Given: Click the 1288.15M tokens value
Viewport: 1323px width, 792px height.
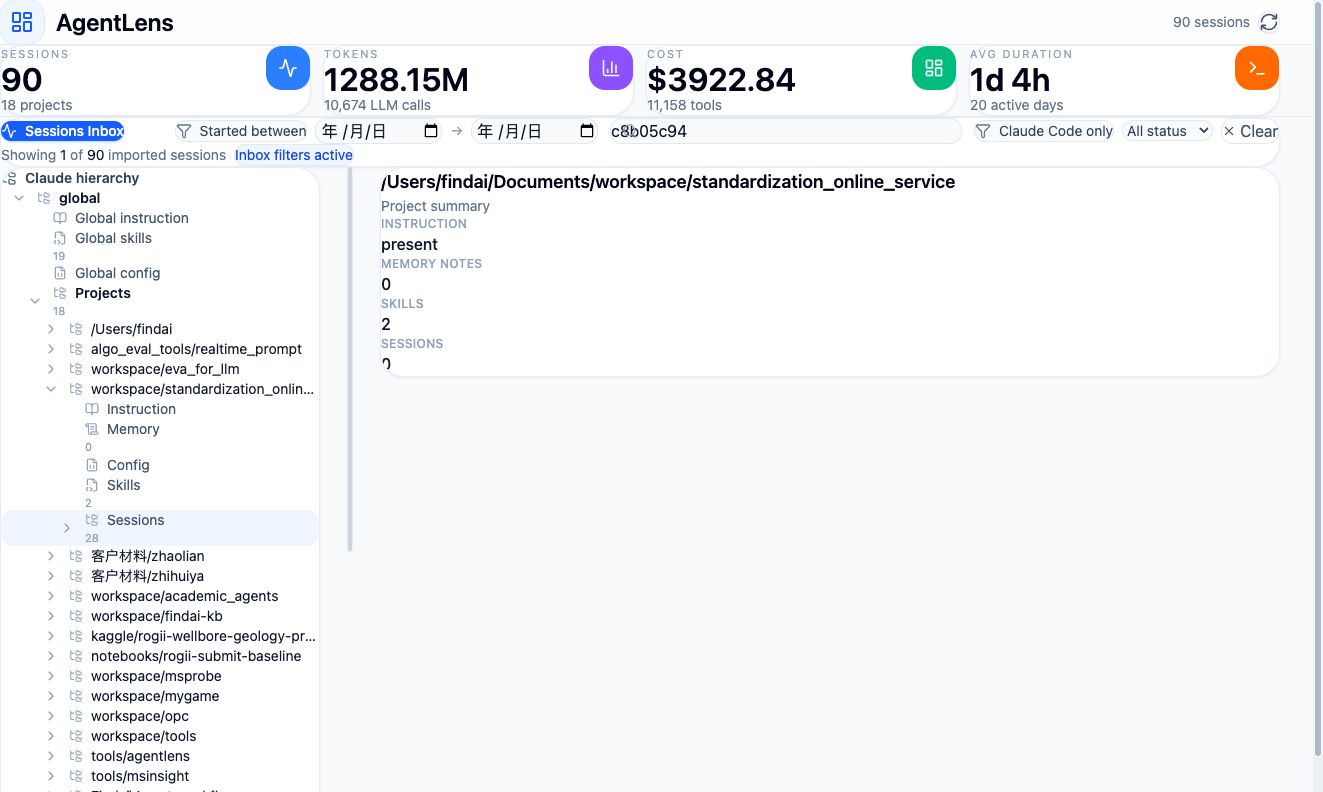Looking at the screenshot, I should [x=396, y=79].
